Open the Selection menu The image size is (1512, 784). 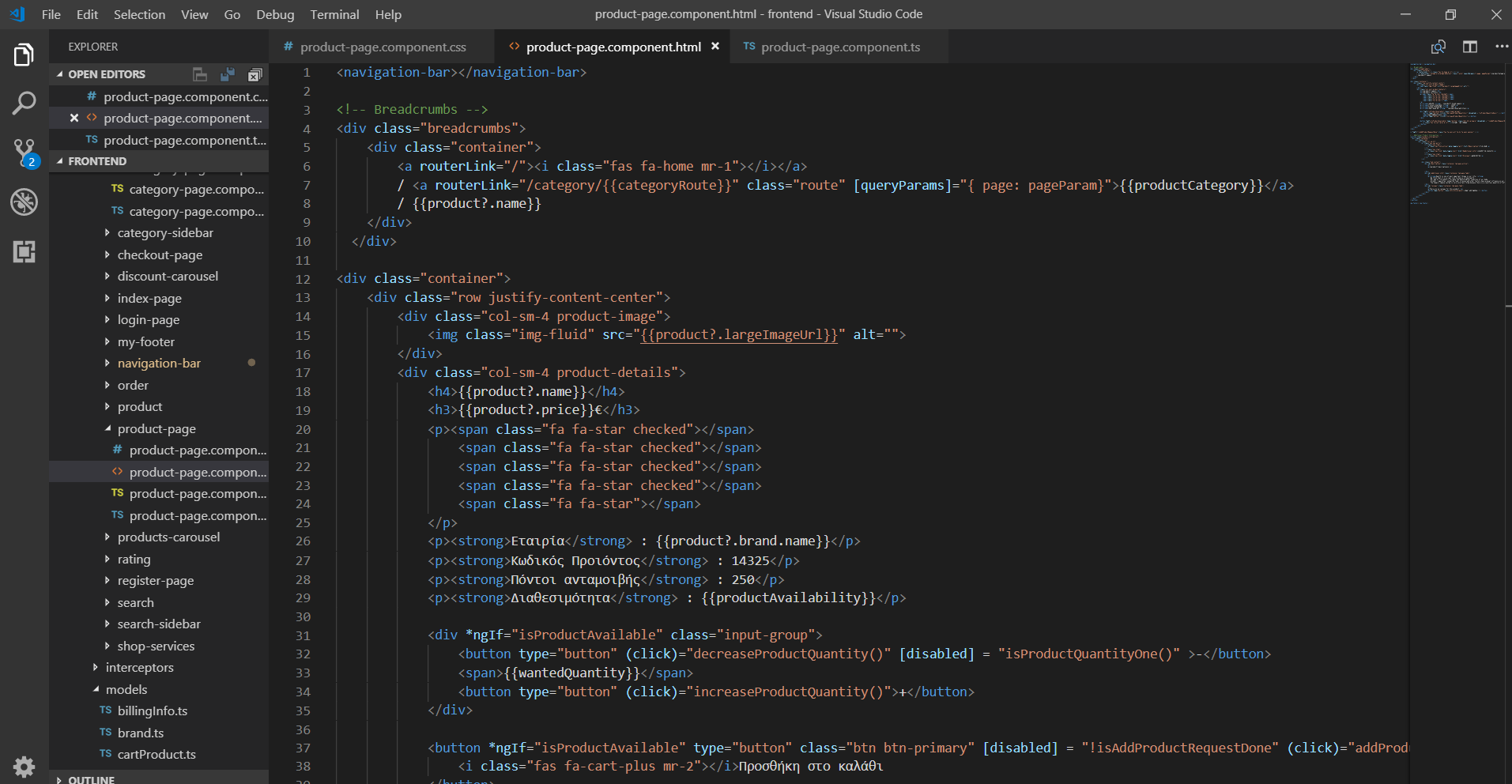139,14
